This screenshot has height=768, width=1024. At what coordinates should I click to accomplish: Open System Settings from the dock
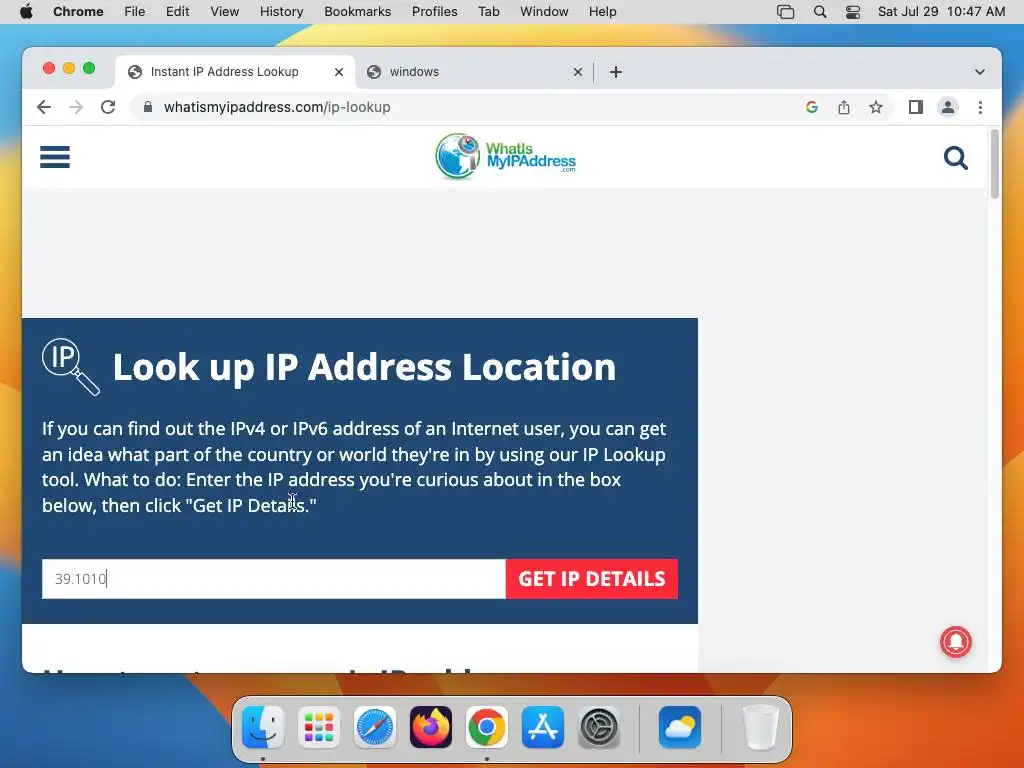pyautogui.click(x=599, y=727)
